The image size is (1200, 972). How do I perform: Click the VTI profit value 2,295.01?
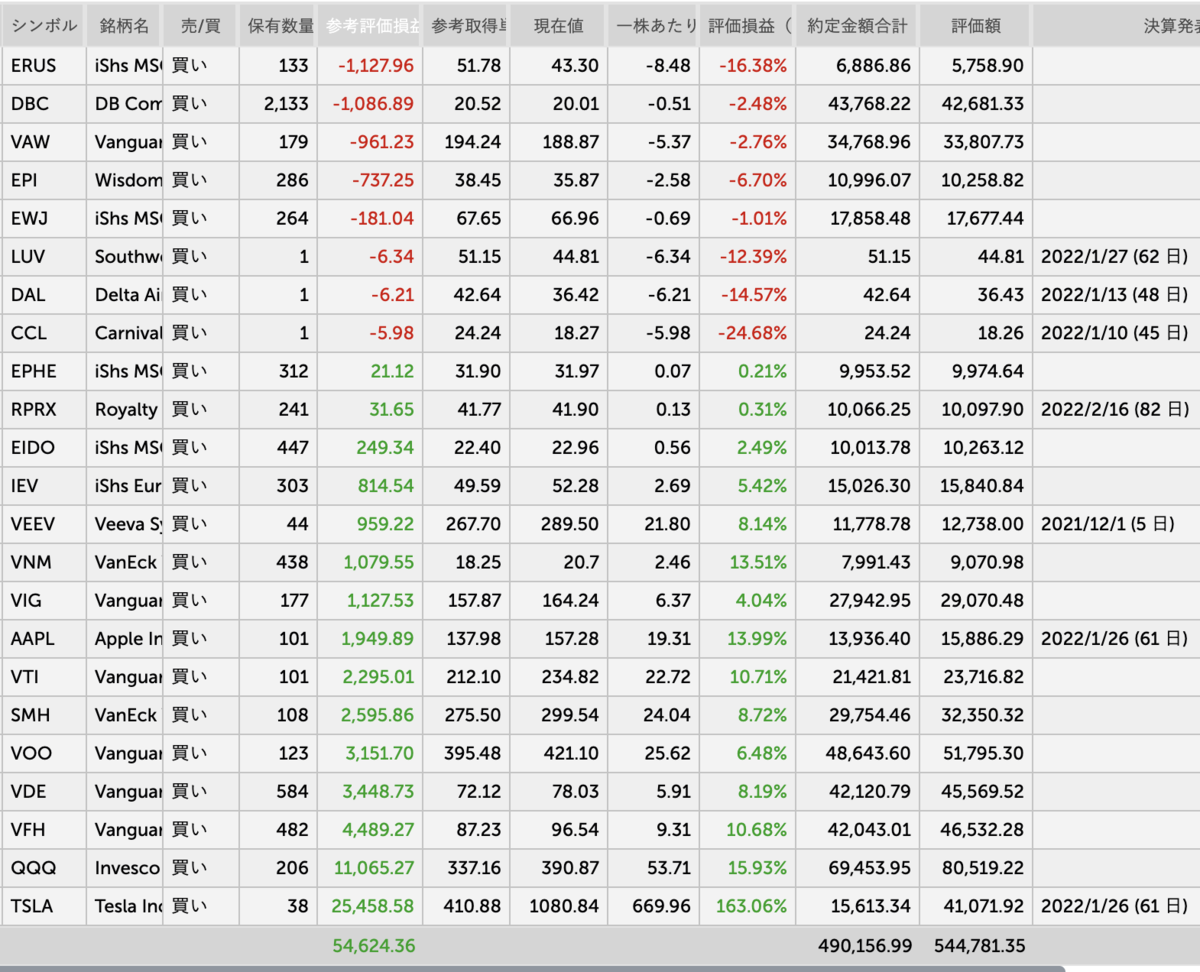pos(378,677)
